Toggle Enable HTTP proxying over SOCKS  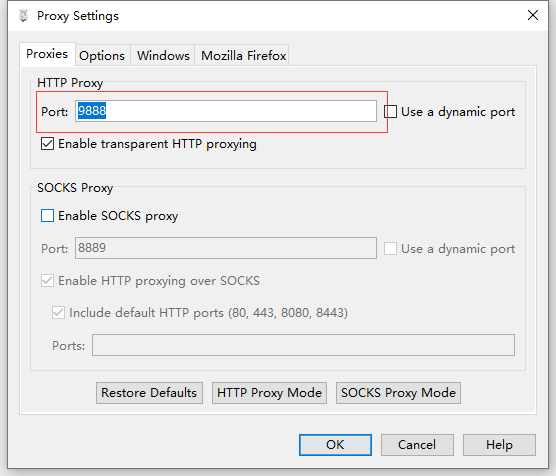[48, 281]
